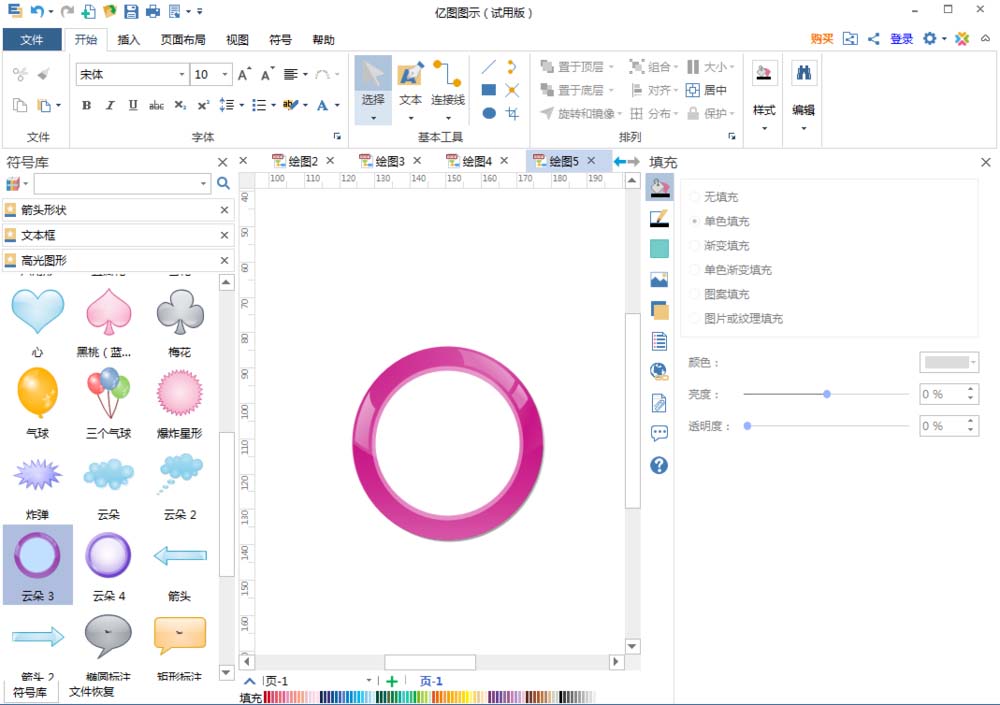This screenshot has width=1000, height=705.
Task: Select the rectangle drawing tool
Action: (489, 90)
